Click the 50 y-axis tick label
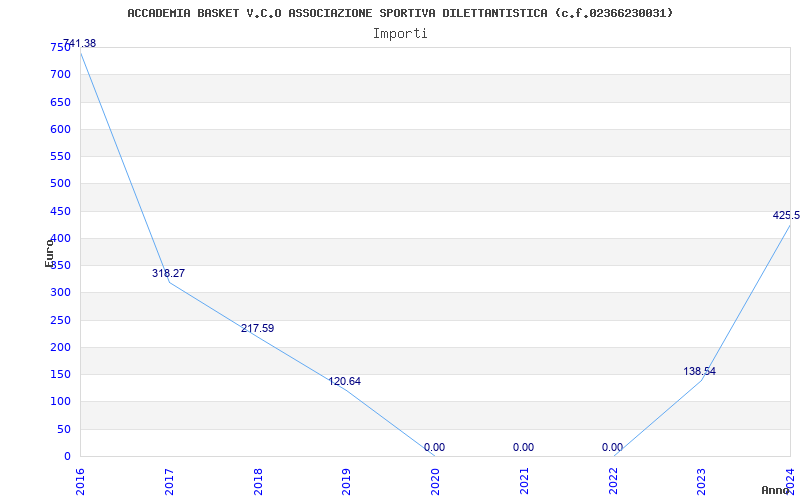Viewport: 800px width, 500px height. 63,430
